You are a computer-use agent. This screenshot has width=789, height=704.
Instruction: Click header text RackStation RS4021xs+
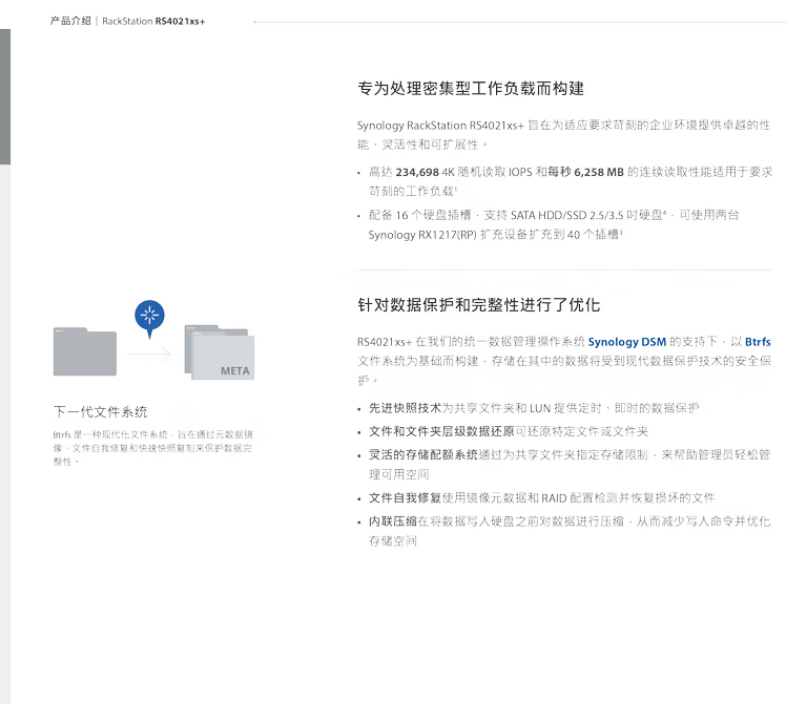click(x=153, y=21)
